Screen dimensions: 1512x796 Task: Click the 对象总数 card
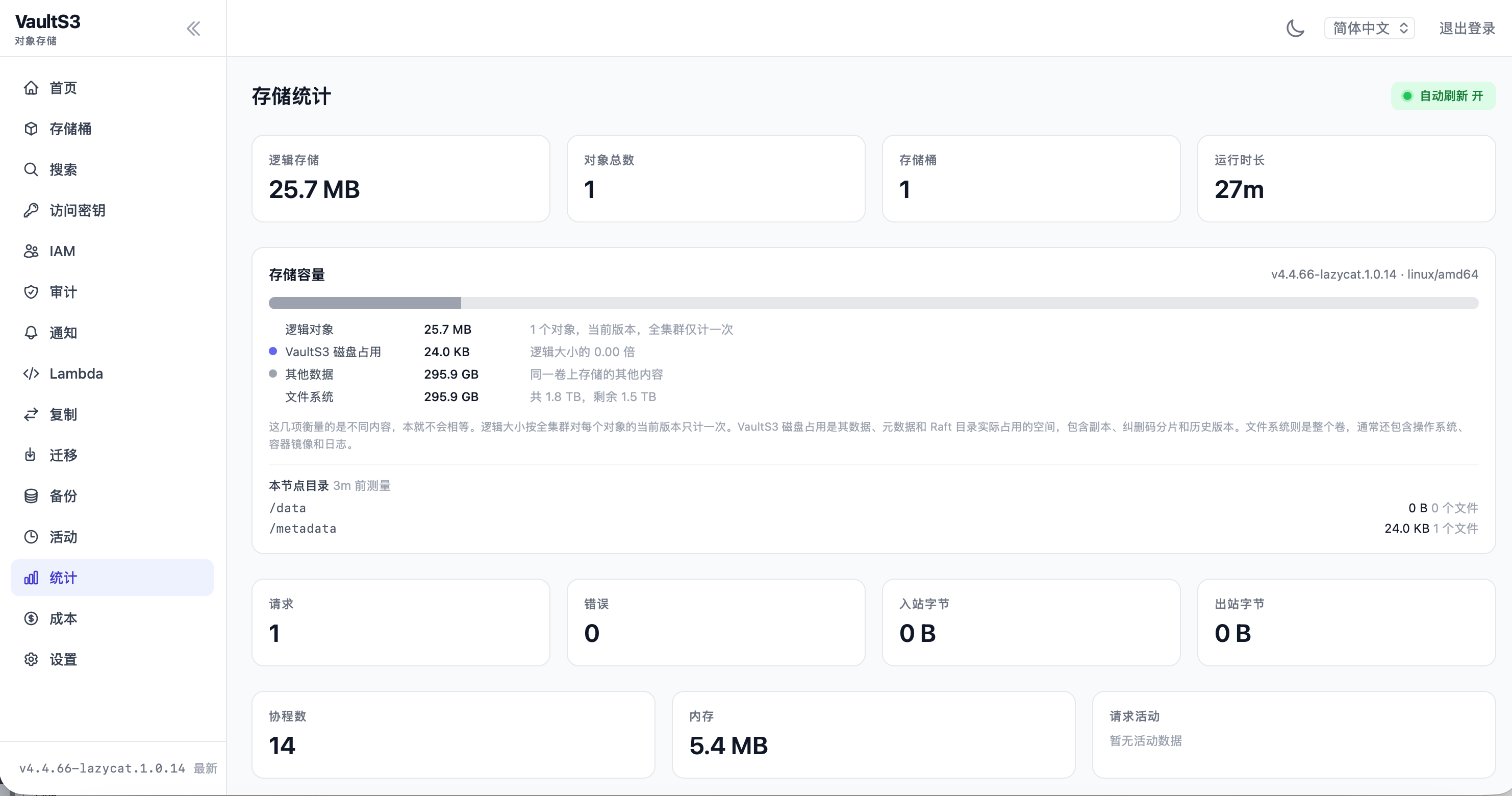point(716,179)
